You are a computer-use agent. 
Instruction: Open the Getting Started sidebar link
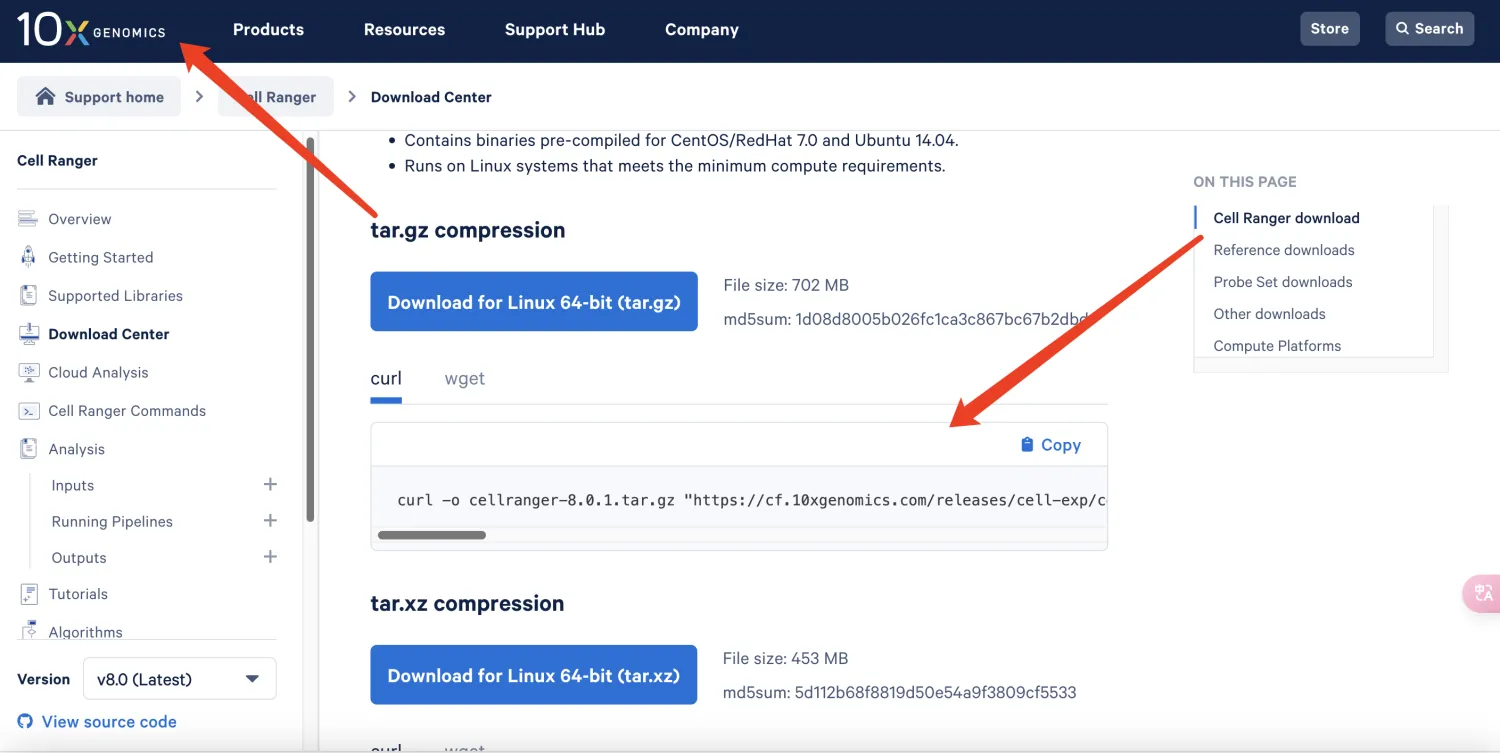click(101, 257)
